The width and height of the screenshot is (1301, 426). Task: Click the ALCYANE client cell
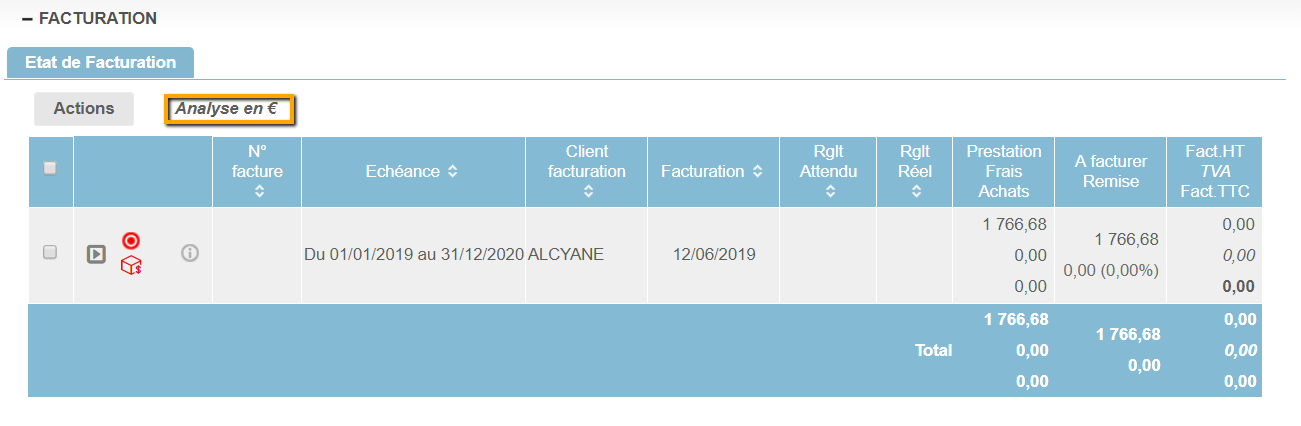[566, 255]
